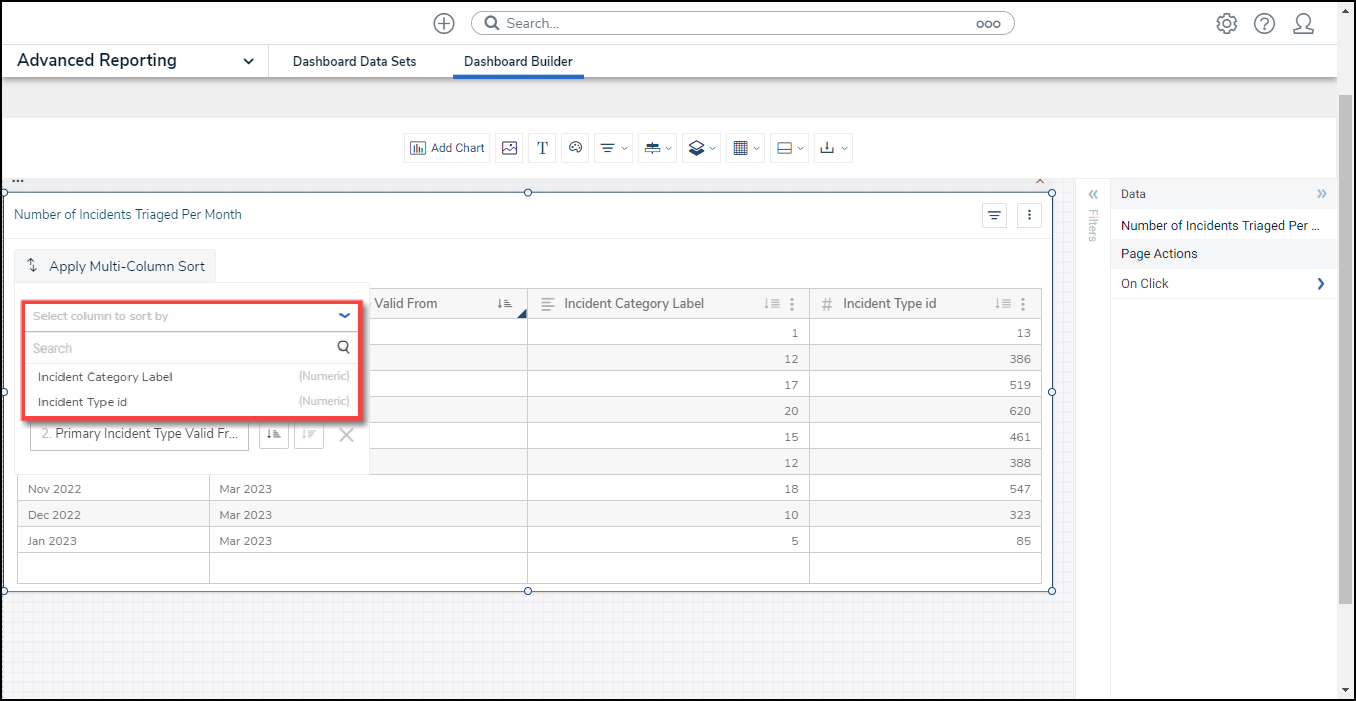Screen dimensions: 1356x701
Task: Click the sort column Search field
Action: click(180, 348)
